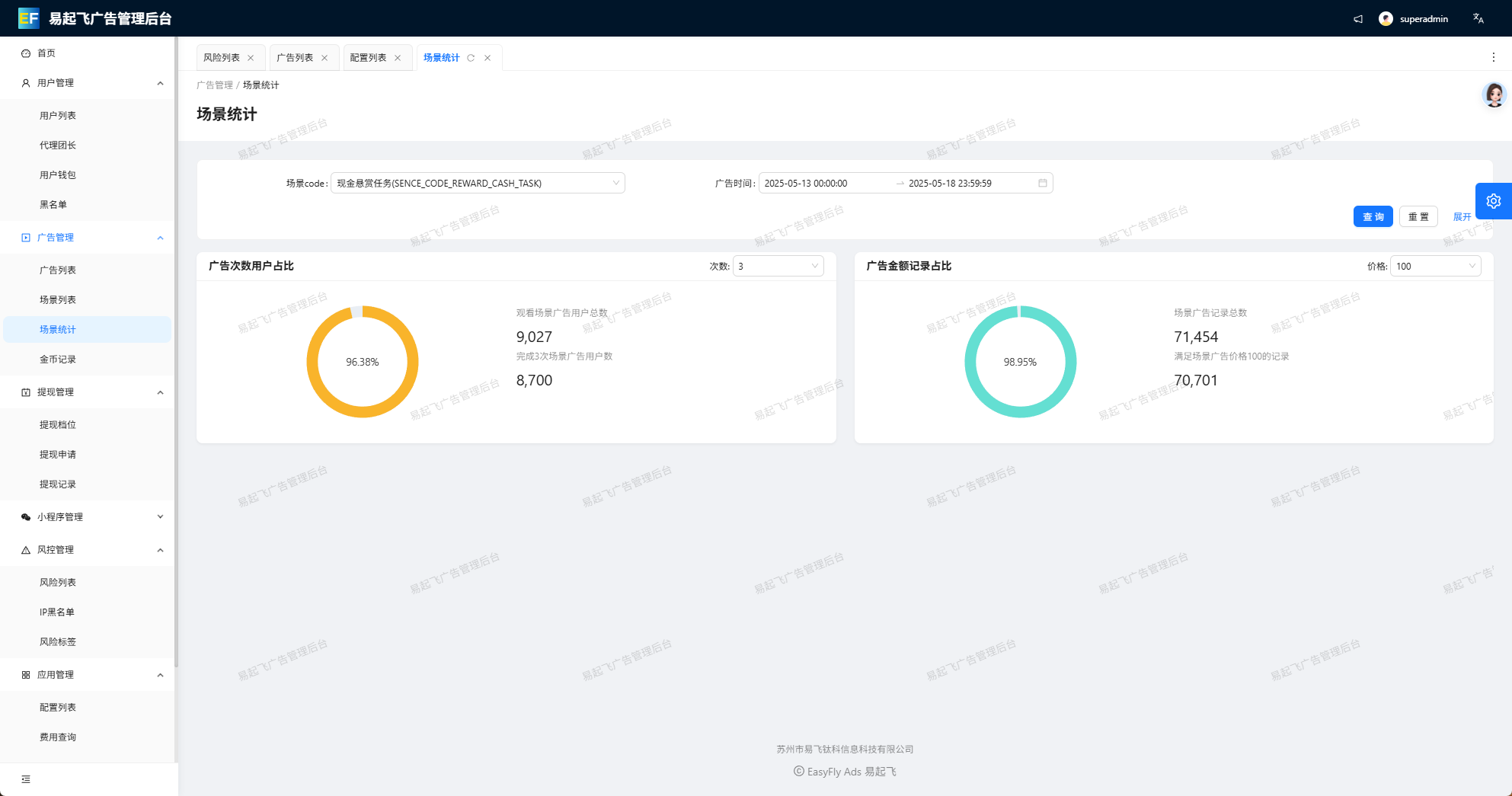Click the calendar icon in date range
The height and width of the screenshot is (796, 1512).
1042,183
